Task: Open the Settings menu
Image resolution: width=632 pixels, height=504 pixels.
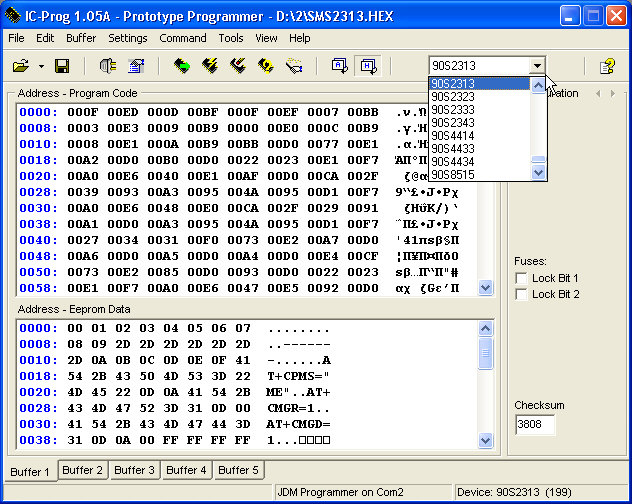Action: 127,38
